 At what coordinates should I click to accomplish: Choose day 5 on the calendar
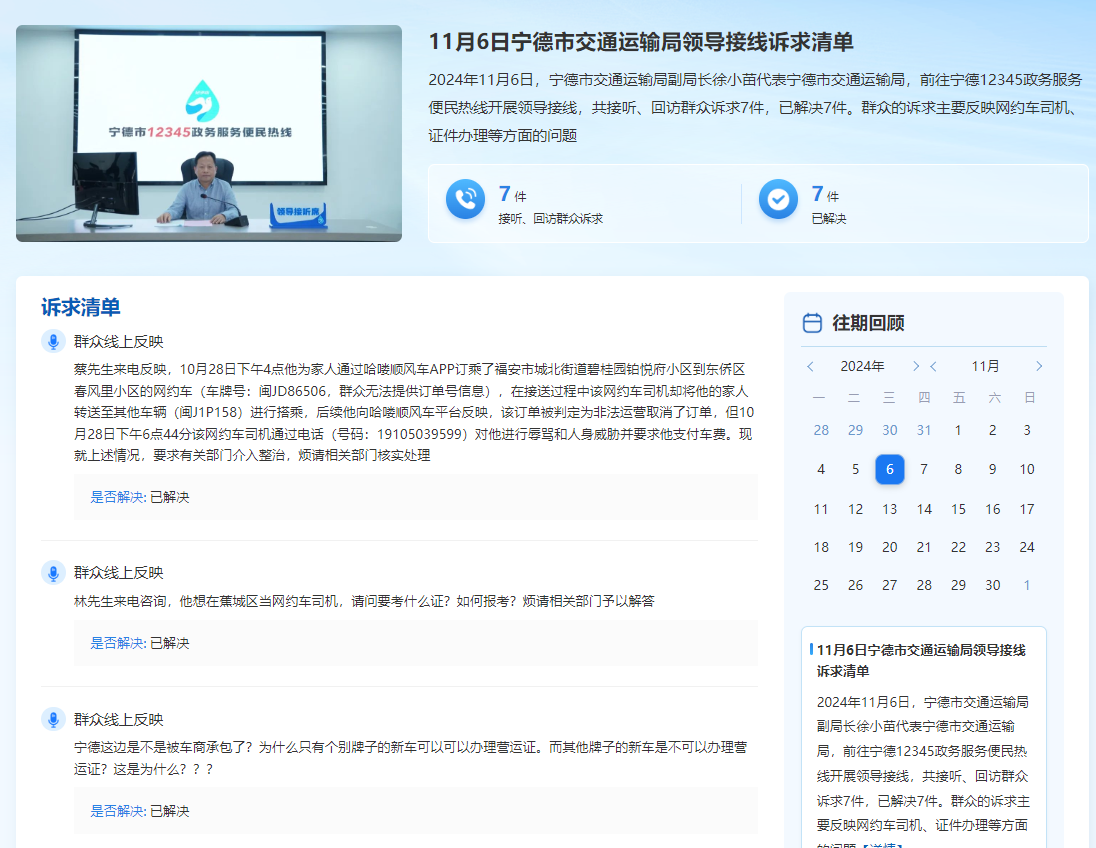pos(856,469)
